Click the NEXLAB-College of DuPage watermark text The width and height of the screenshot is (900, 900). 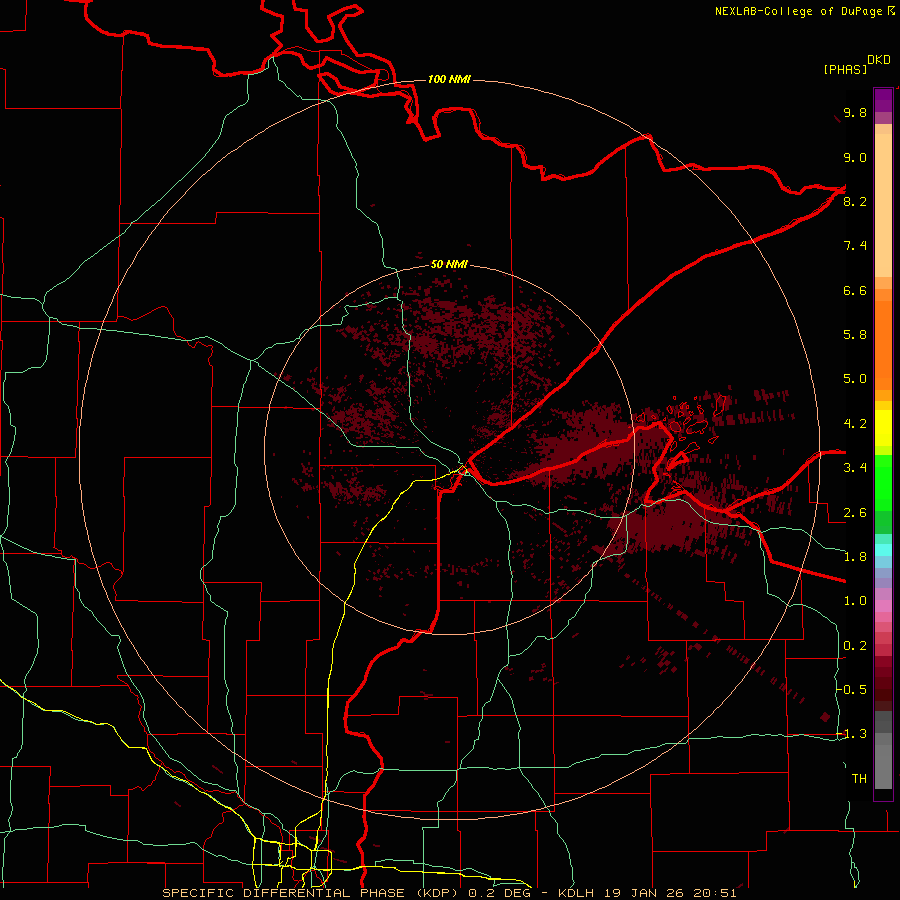coord(799,11)
